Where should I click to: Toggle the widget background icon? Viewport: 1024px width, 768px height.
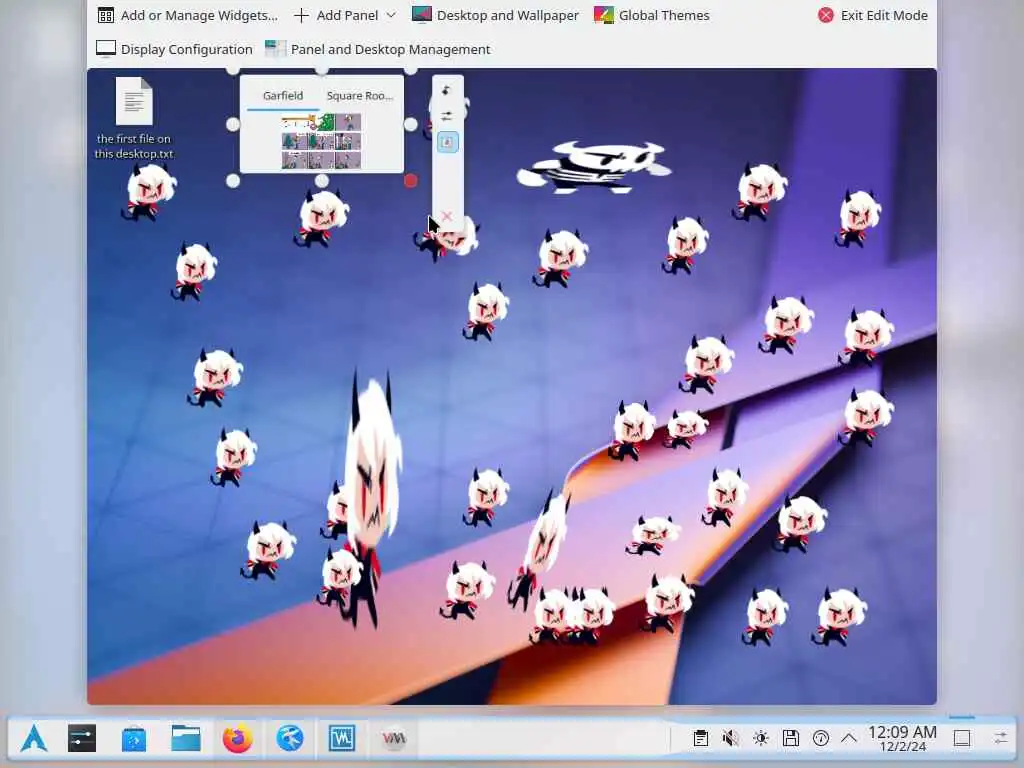447,142
